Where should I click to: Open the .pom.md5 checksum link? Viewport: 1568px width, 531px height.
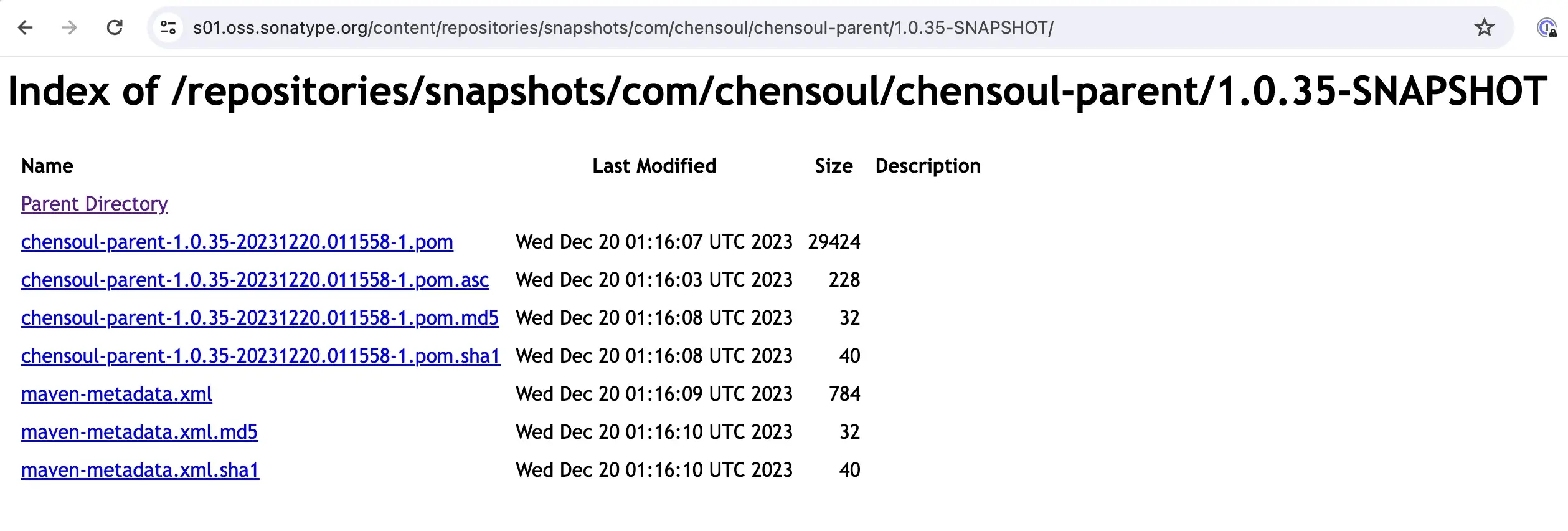pyautogui.click(x=260, y=318)
